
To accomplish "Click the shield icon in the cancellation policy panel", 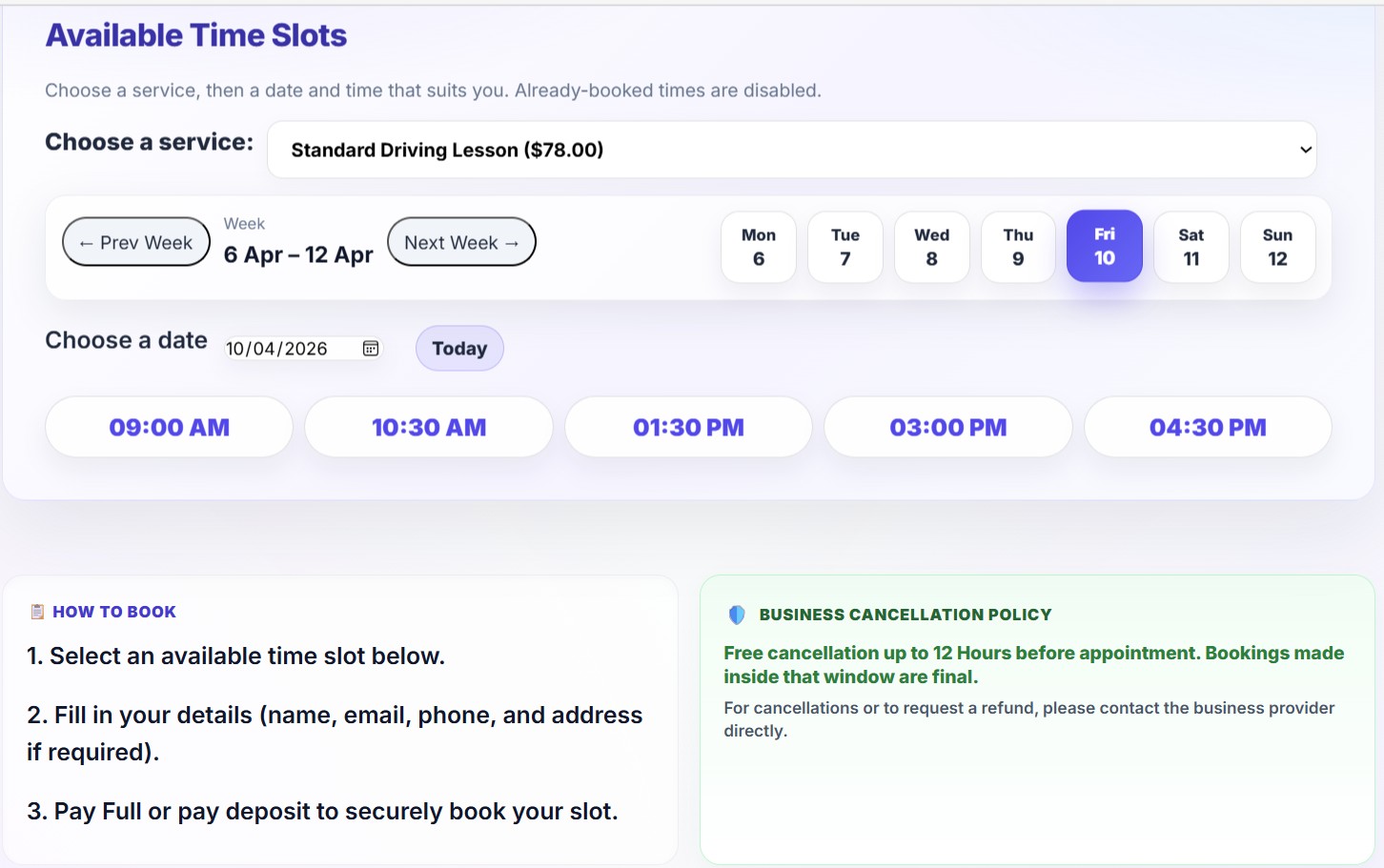I will point(737,615).
